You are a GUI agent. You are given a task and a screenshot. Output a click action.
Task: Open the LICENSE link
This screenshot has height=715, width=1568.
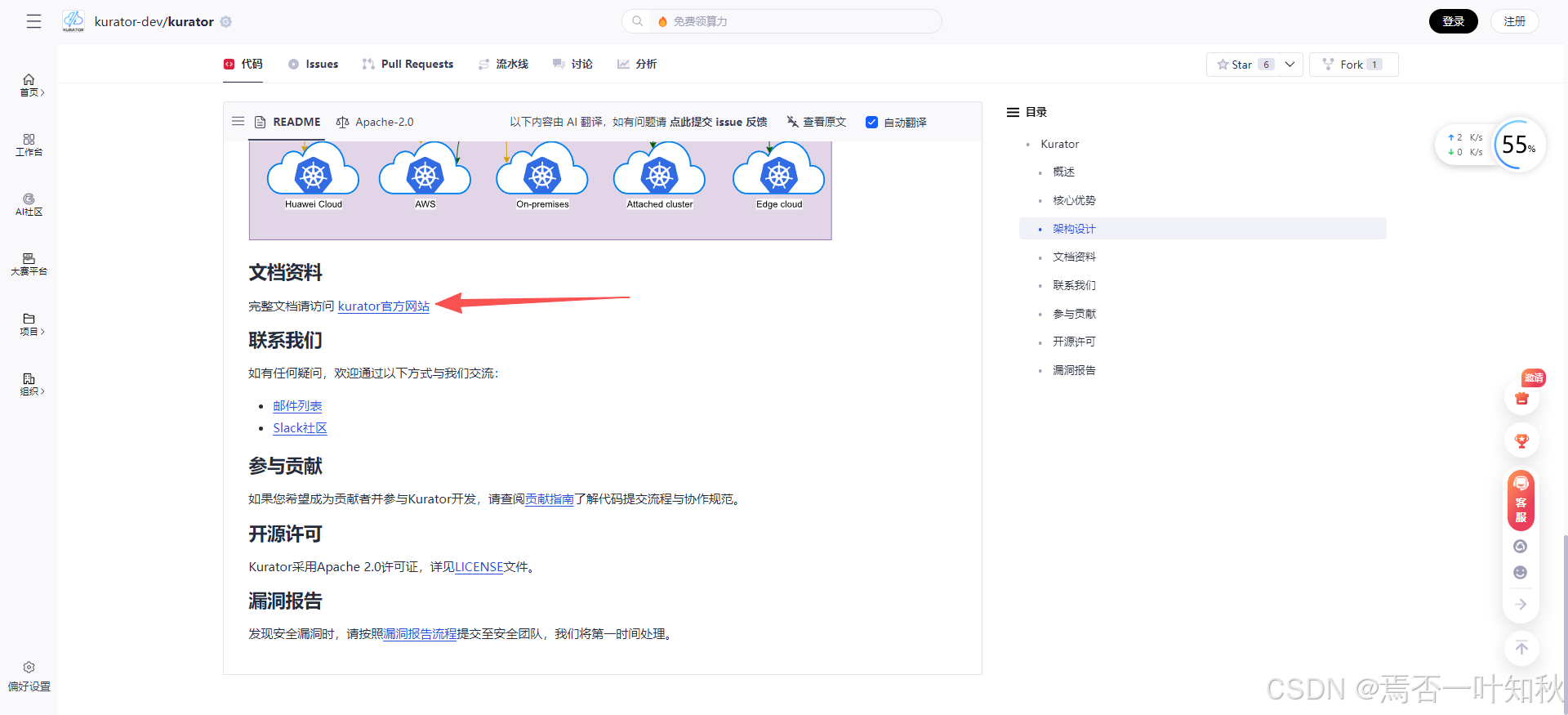pyautogui.click(x=479, y=567)
